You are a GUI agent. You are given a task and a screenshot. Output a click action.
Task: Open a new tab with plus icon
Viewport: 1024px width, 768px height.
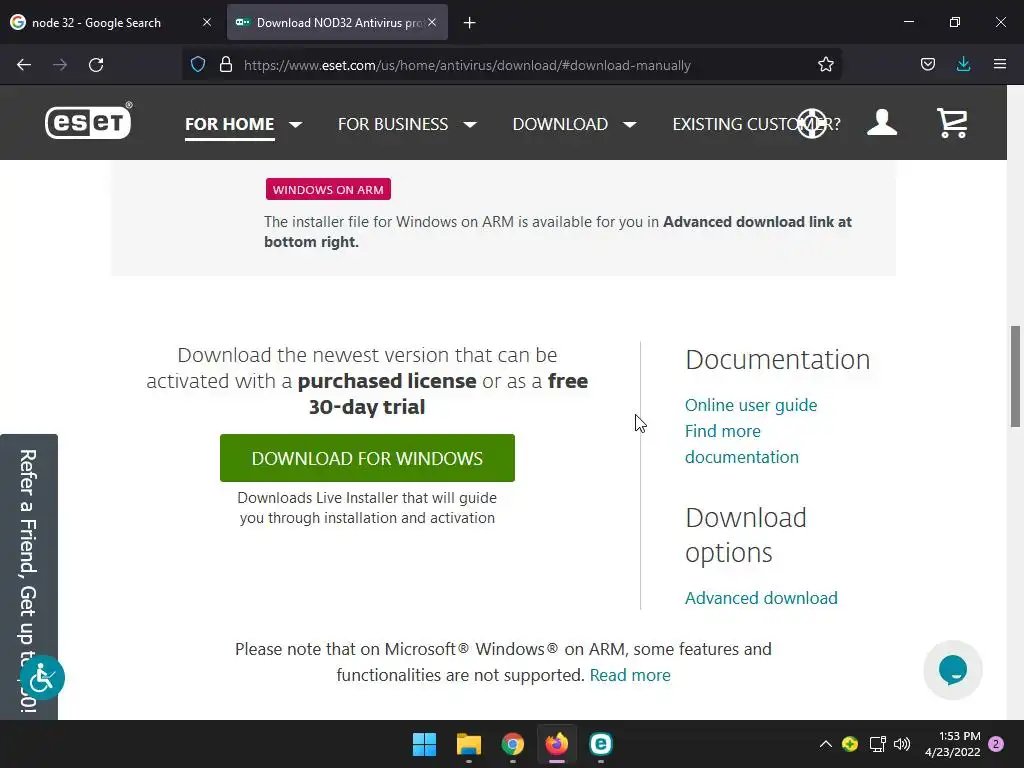point(470,23)
